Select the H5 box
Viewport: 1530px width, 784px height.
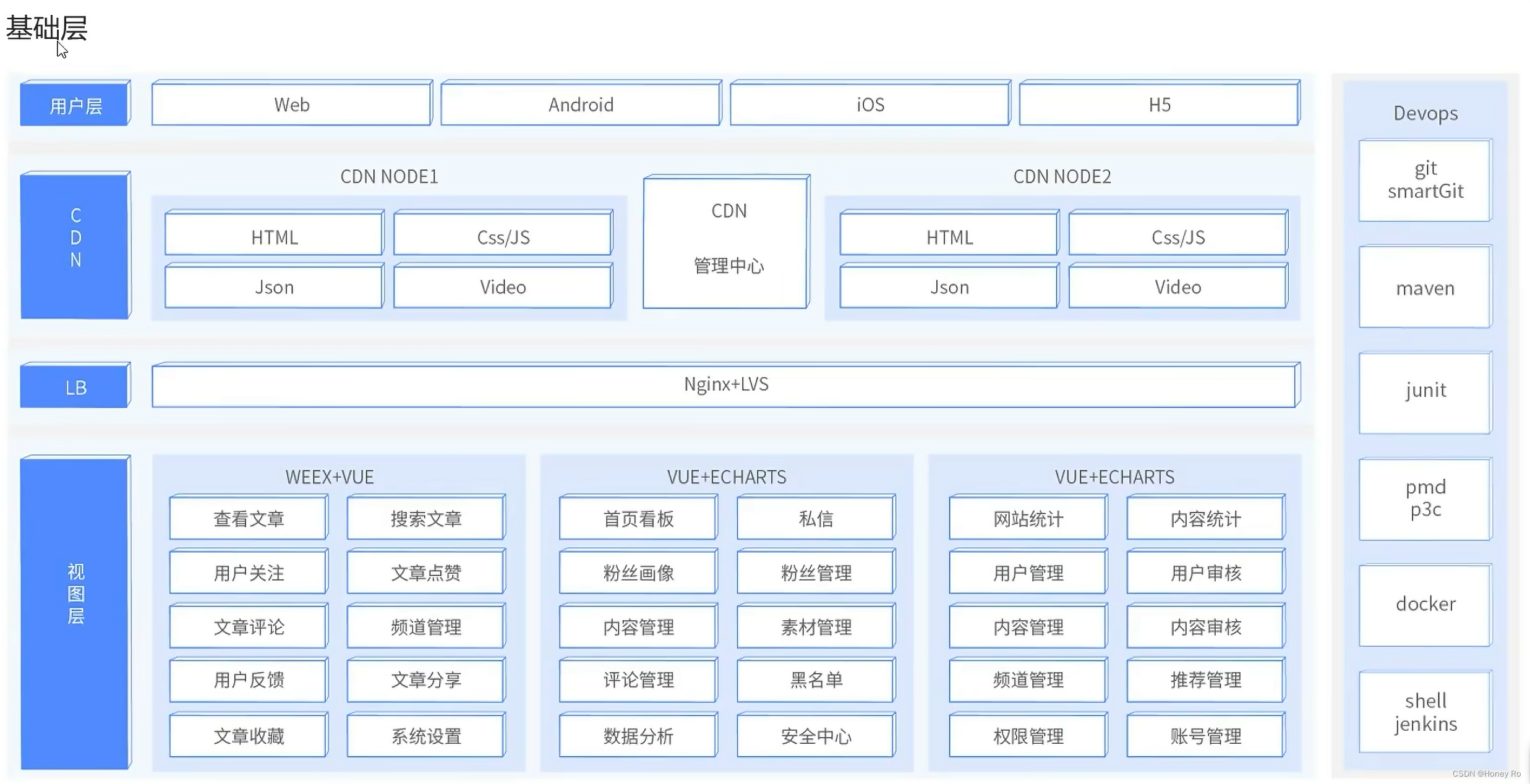(1159, 104)
